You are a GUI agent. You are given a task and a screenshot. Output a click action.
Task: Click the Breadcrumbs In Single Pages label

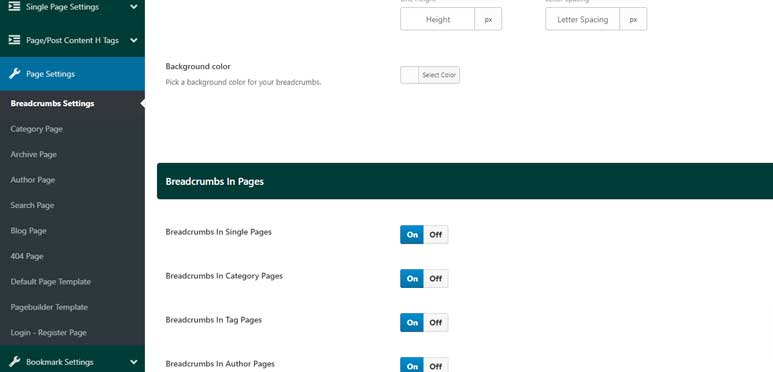[218, 232]
